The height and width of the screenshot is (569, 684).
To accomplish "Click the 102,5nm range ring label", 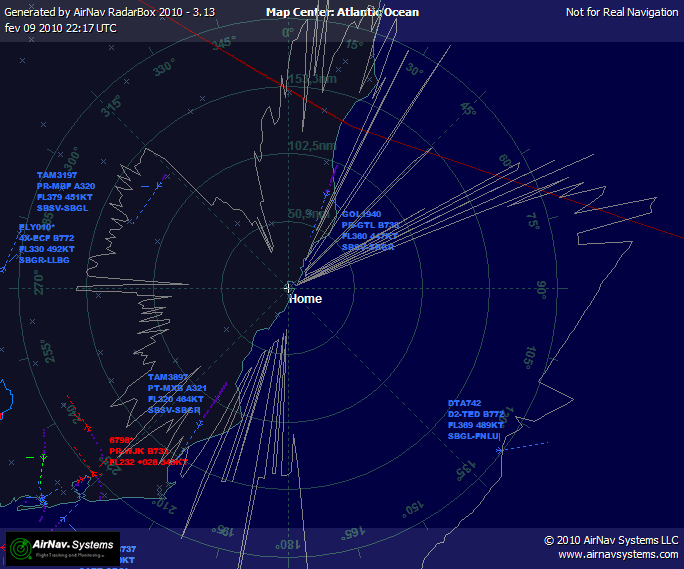I will point(311,146).
